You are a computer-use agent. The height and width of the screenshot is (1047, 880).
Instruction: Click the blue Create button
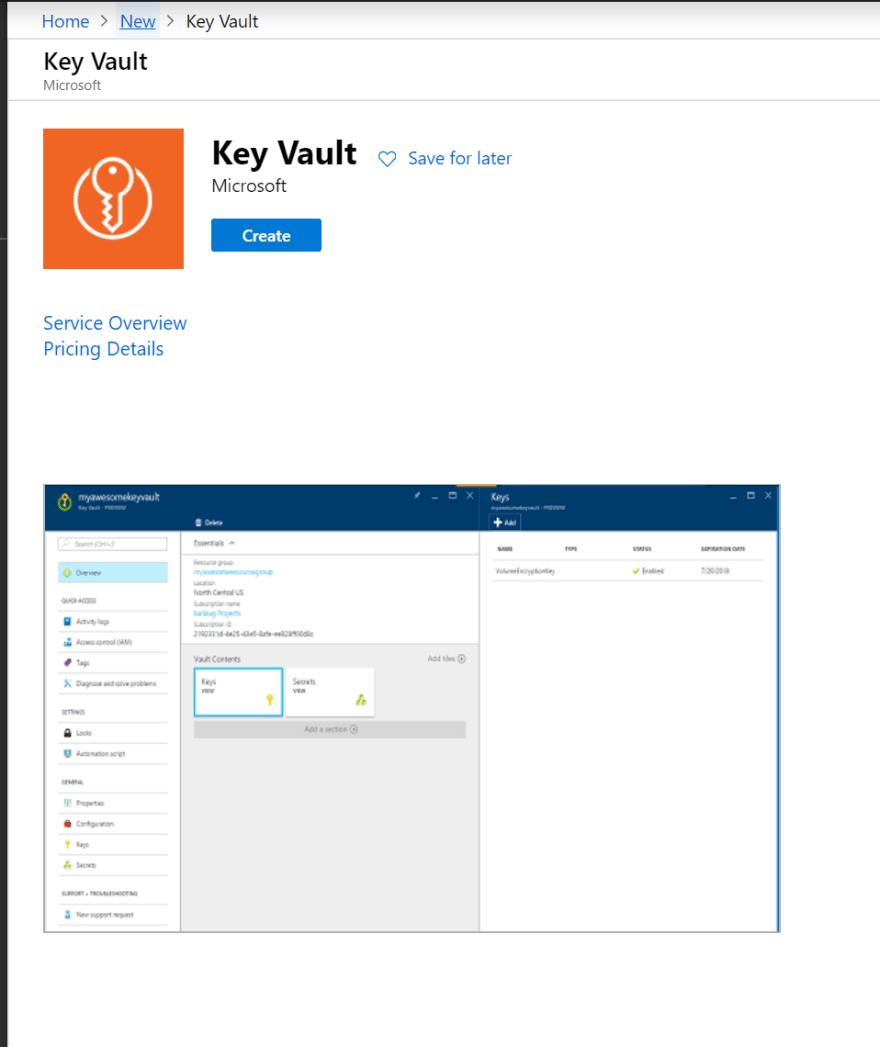[266, 235]
